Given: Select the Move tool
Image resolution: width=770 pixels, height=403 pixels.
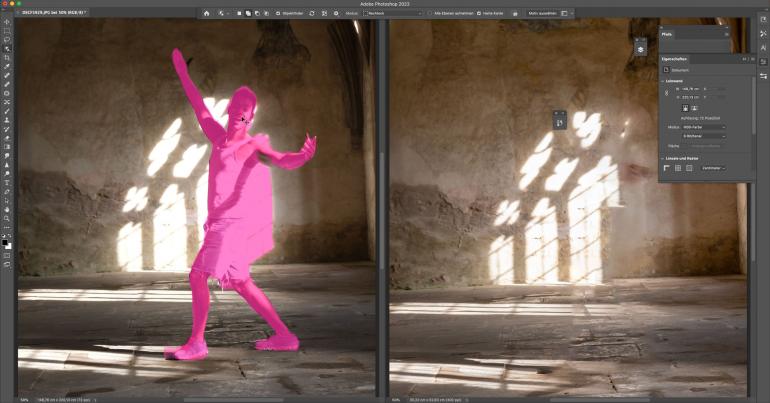Looking at the screenshot, I should (x=7, y=22).
